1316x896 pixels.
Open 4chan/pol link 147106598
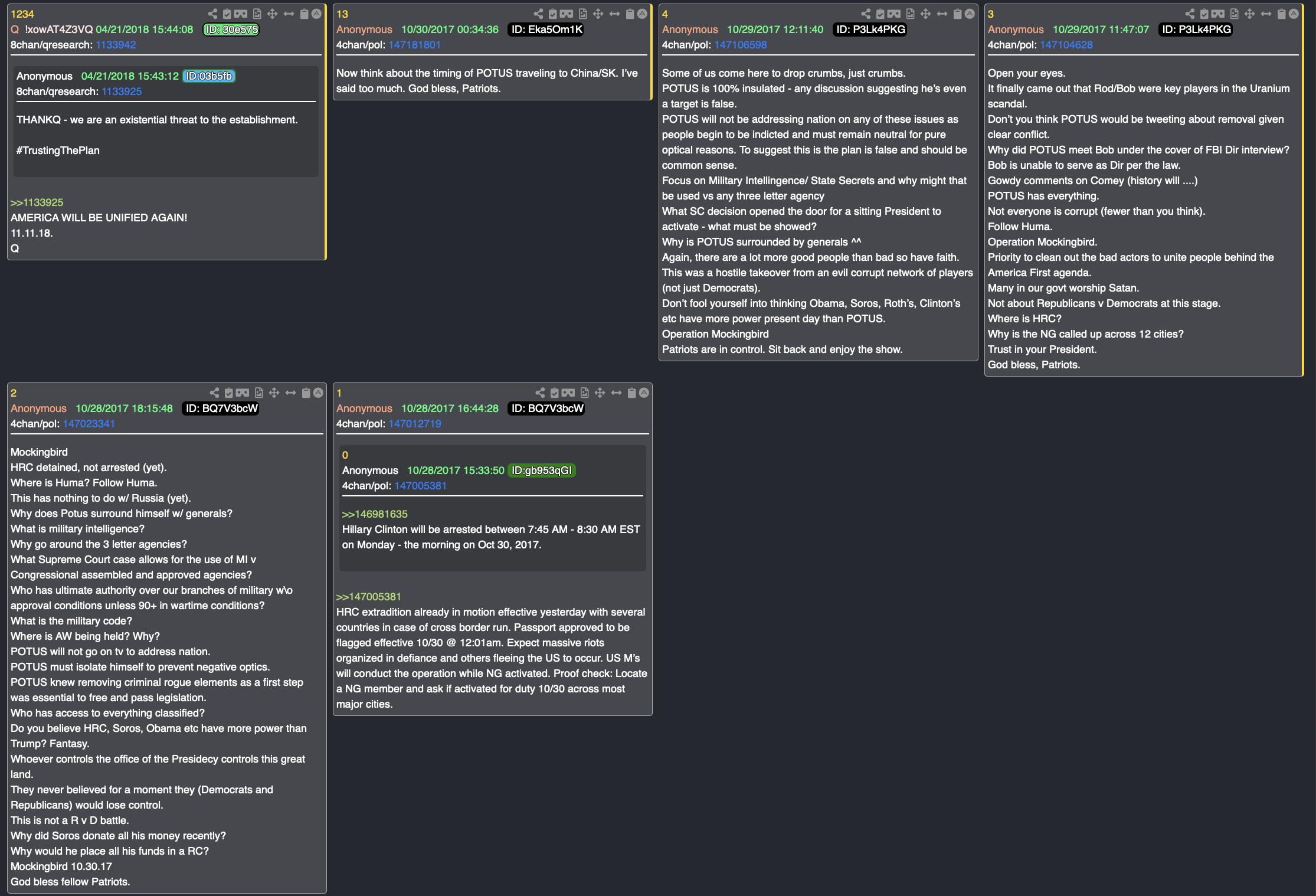pyautogui.click(x=741, y=45)
